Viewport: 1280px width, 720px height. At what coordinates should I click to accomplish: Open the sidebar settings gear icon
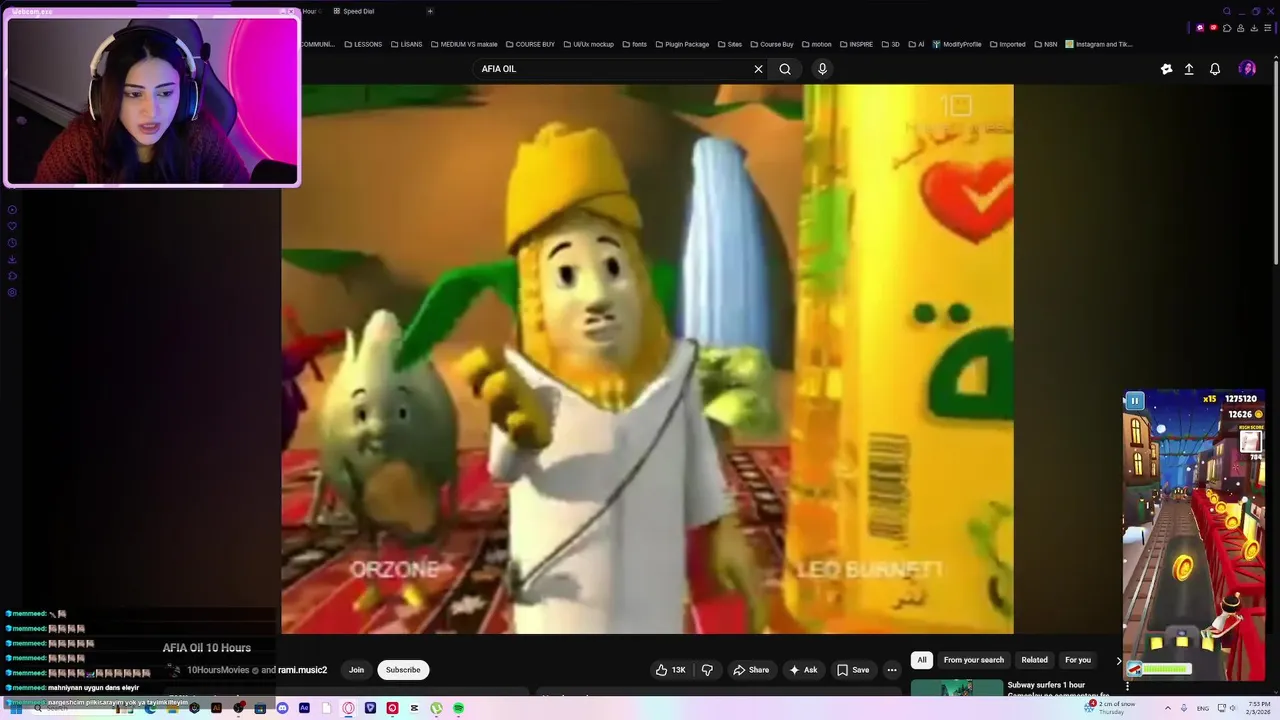coord(12,292)
